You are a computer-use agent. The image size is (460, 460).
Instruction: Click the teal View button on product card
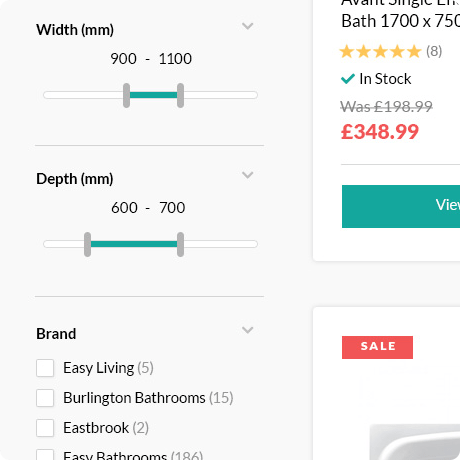pyautogui.click(x=401, y=206)
